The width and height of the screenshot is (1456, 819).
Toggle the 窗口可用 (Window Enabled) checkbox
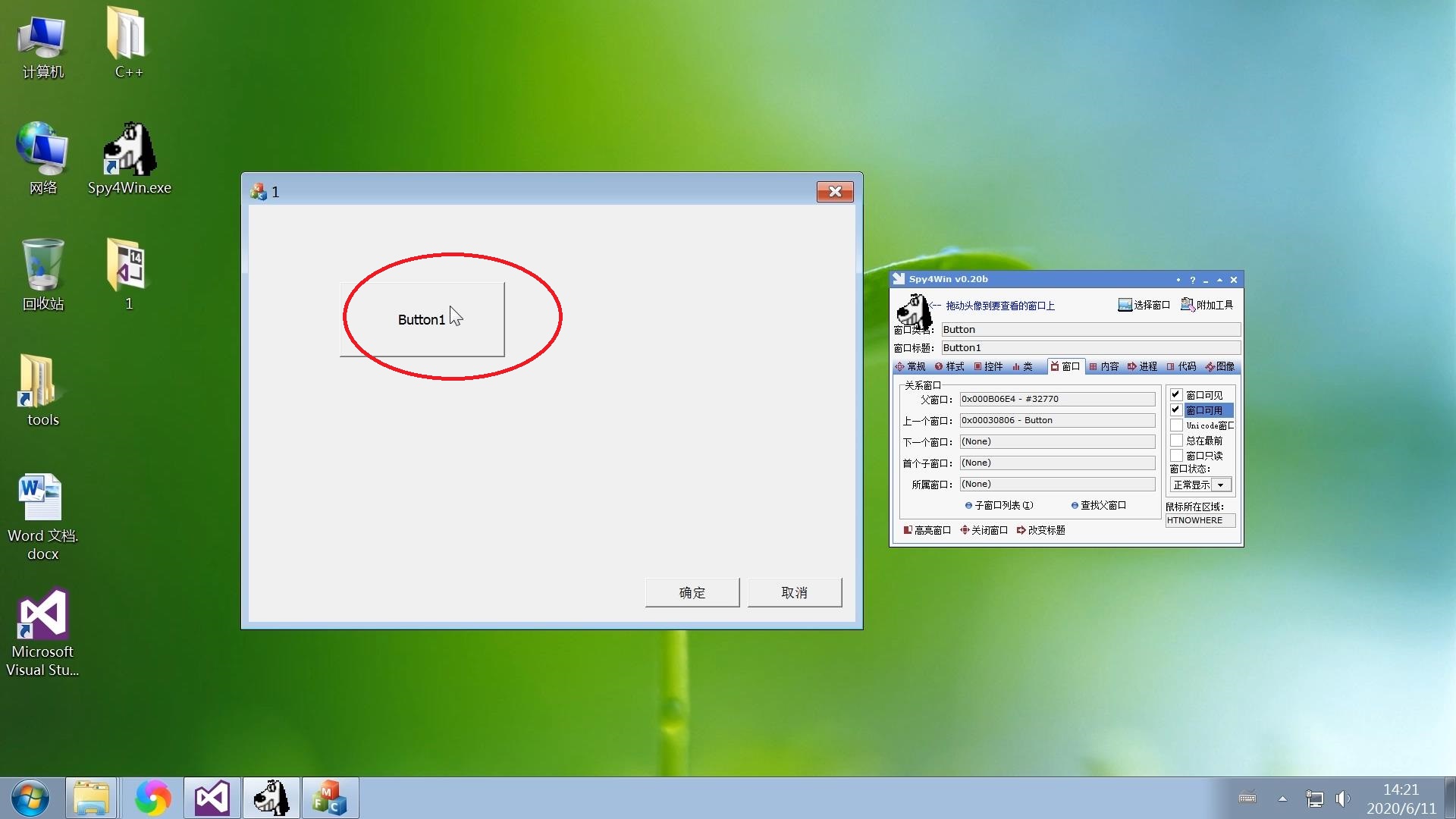click(x=1177, y=410)
